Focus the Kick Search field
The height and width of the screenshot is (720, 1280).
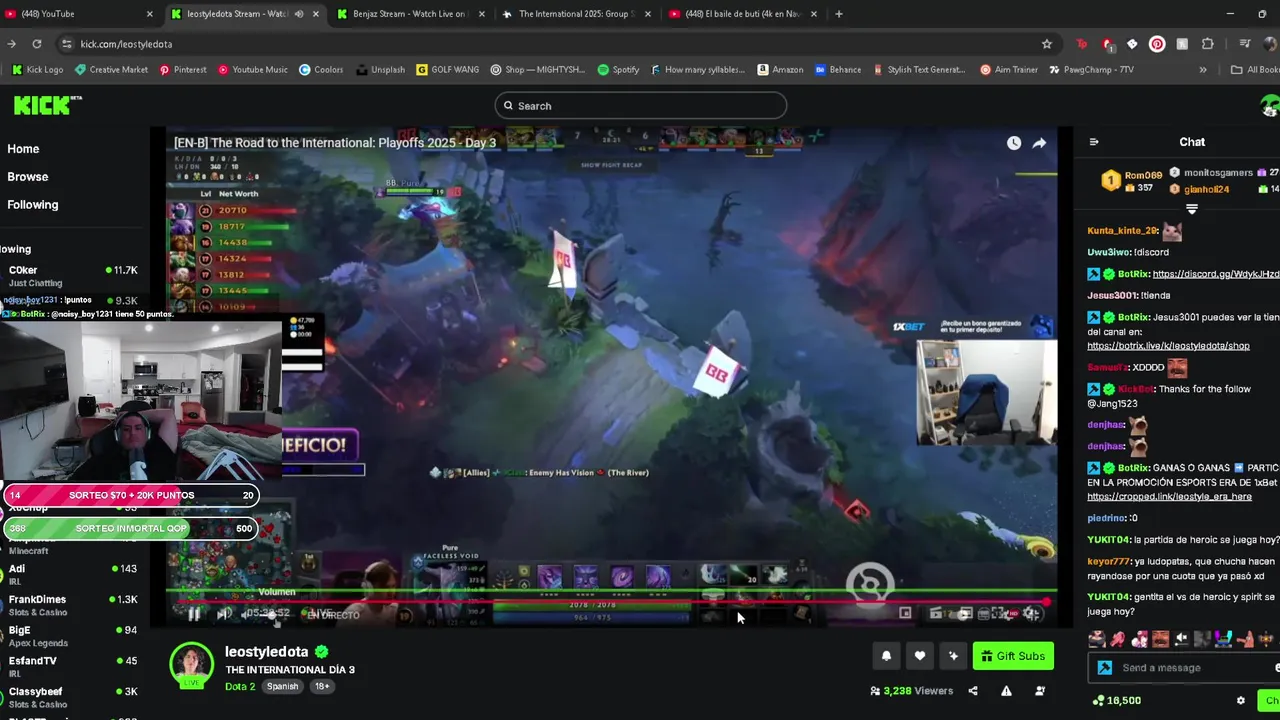pos(640,105)
